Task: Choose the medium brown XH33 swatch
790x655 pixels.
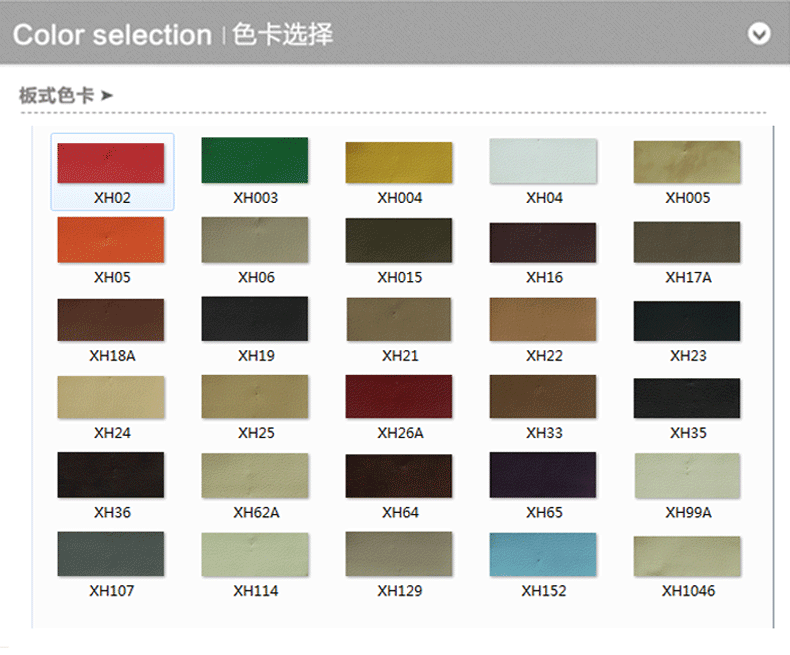Action: (x=543, y=397)
